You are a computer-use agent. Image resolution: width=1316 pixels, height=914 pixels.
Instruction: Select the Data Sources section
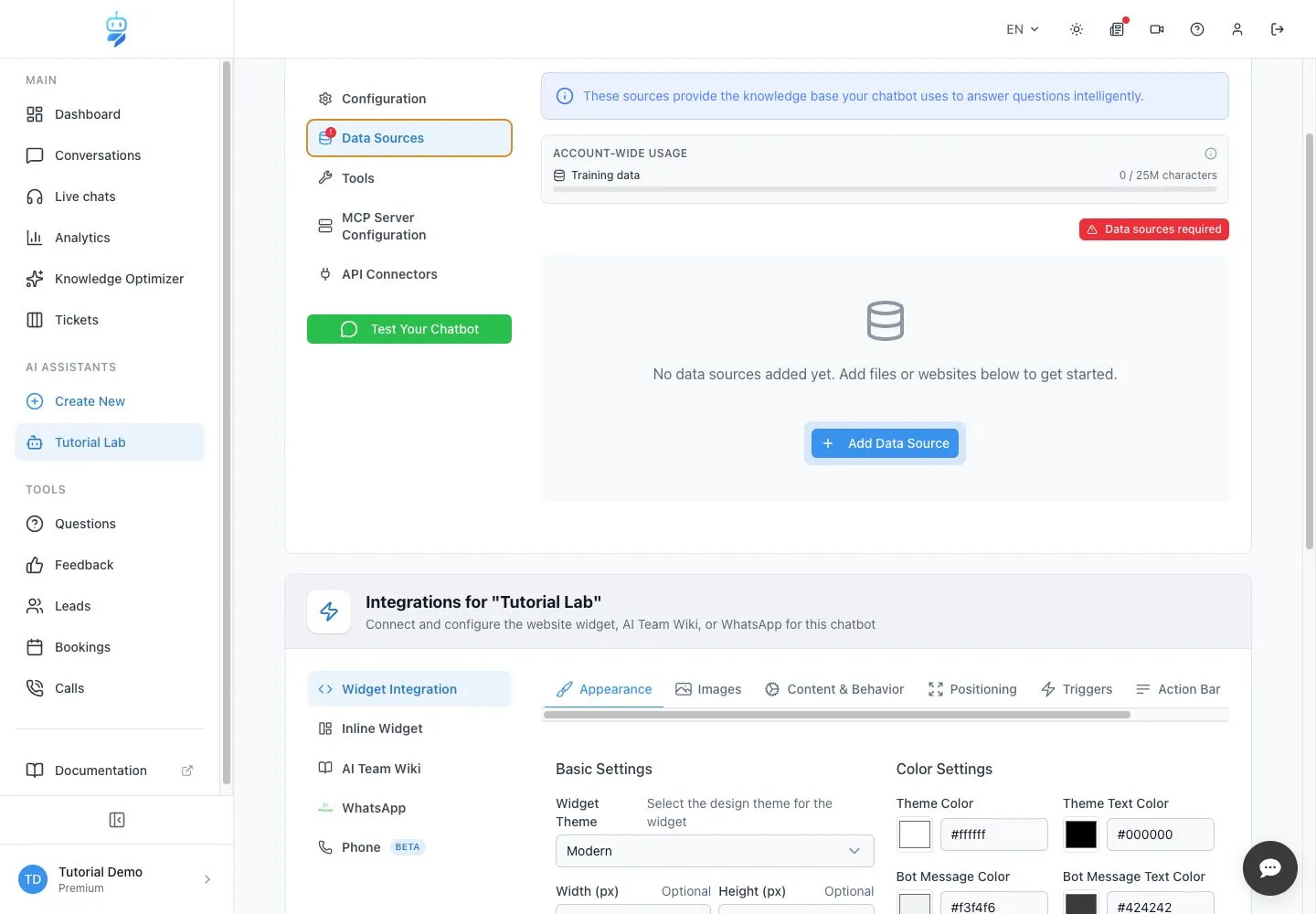(x=409, y=138)
